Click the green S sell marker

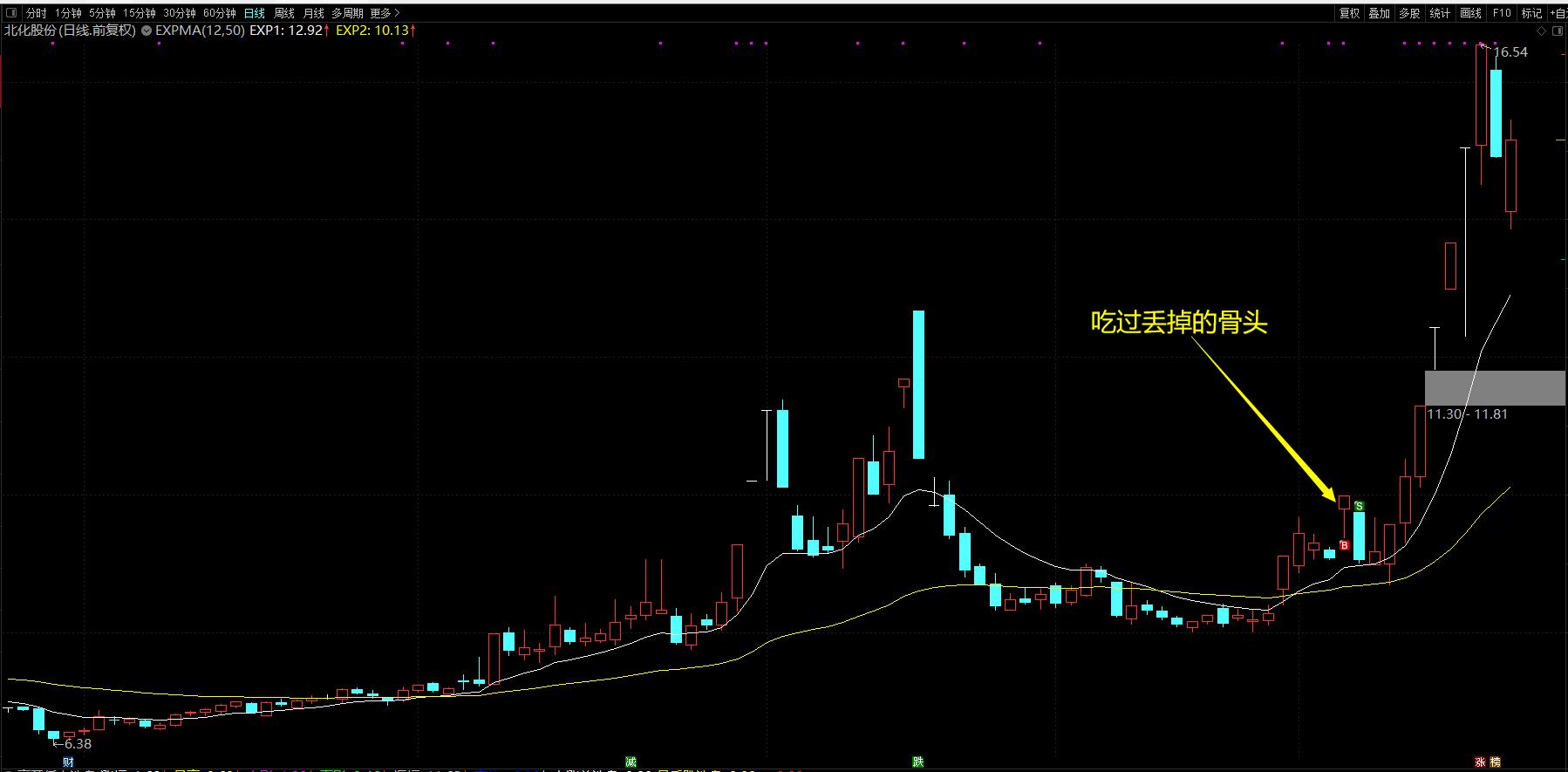click(x=1359, y=506)
